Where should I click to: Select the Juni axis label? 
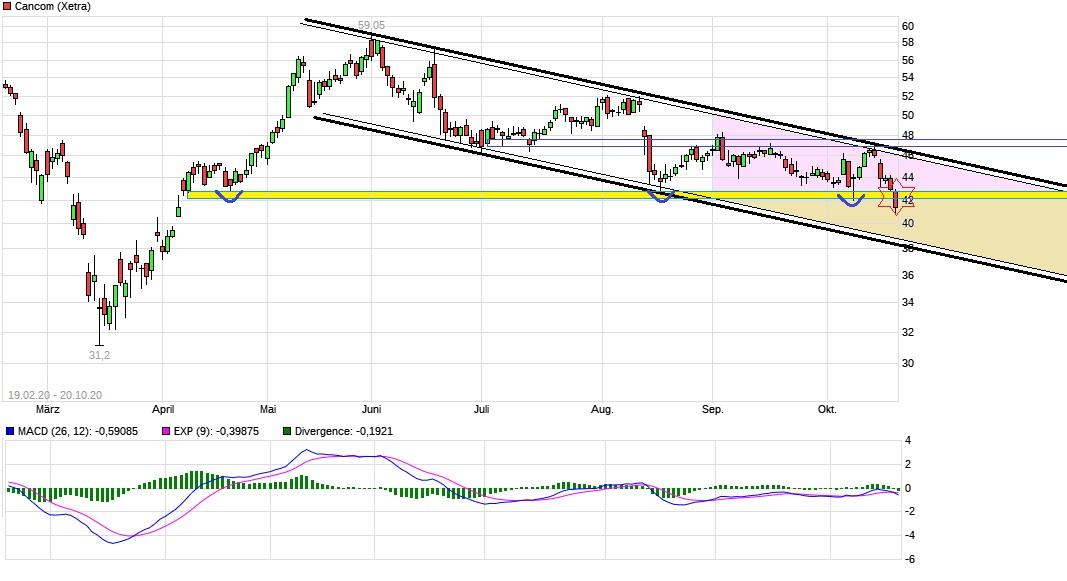click(x=371, y=409)
